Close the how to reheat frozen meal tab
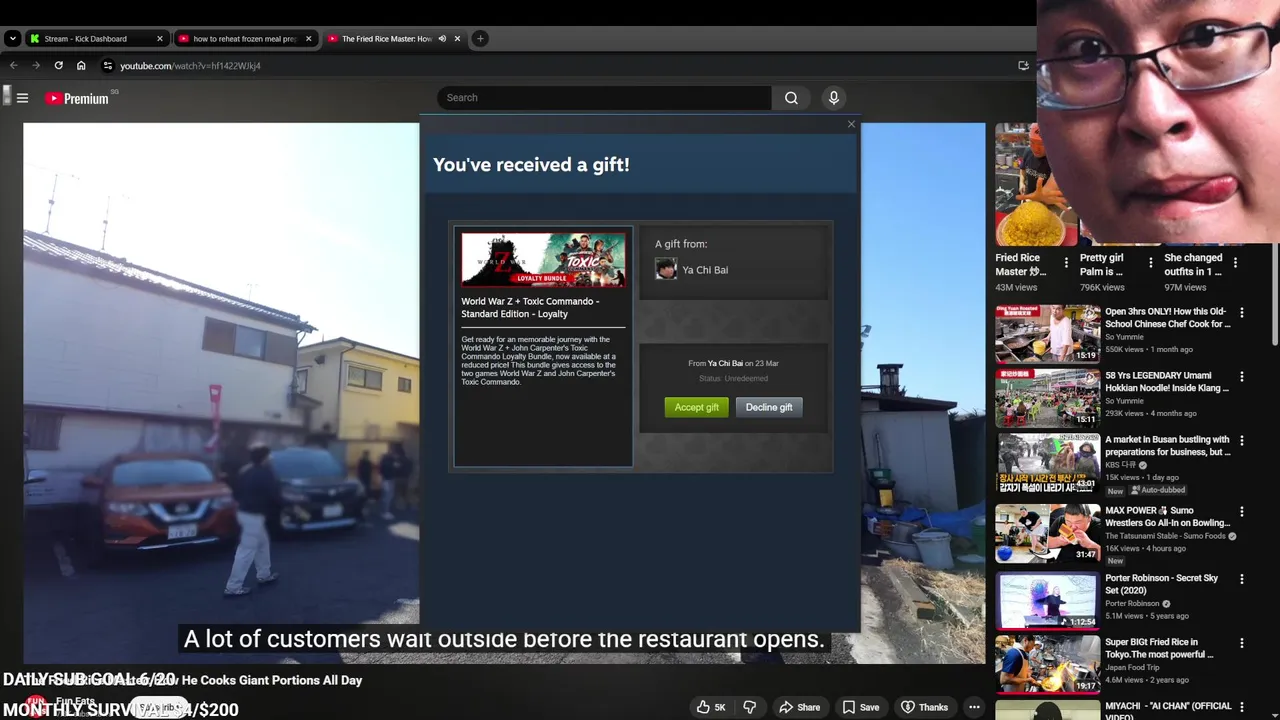This screenshot has height=720, width=1280. point(308,39)
